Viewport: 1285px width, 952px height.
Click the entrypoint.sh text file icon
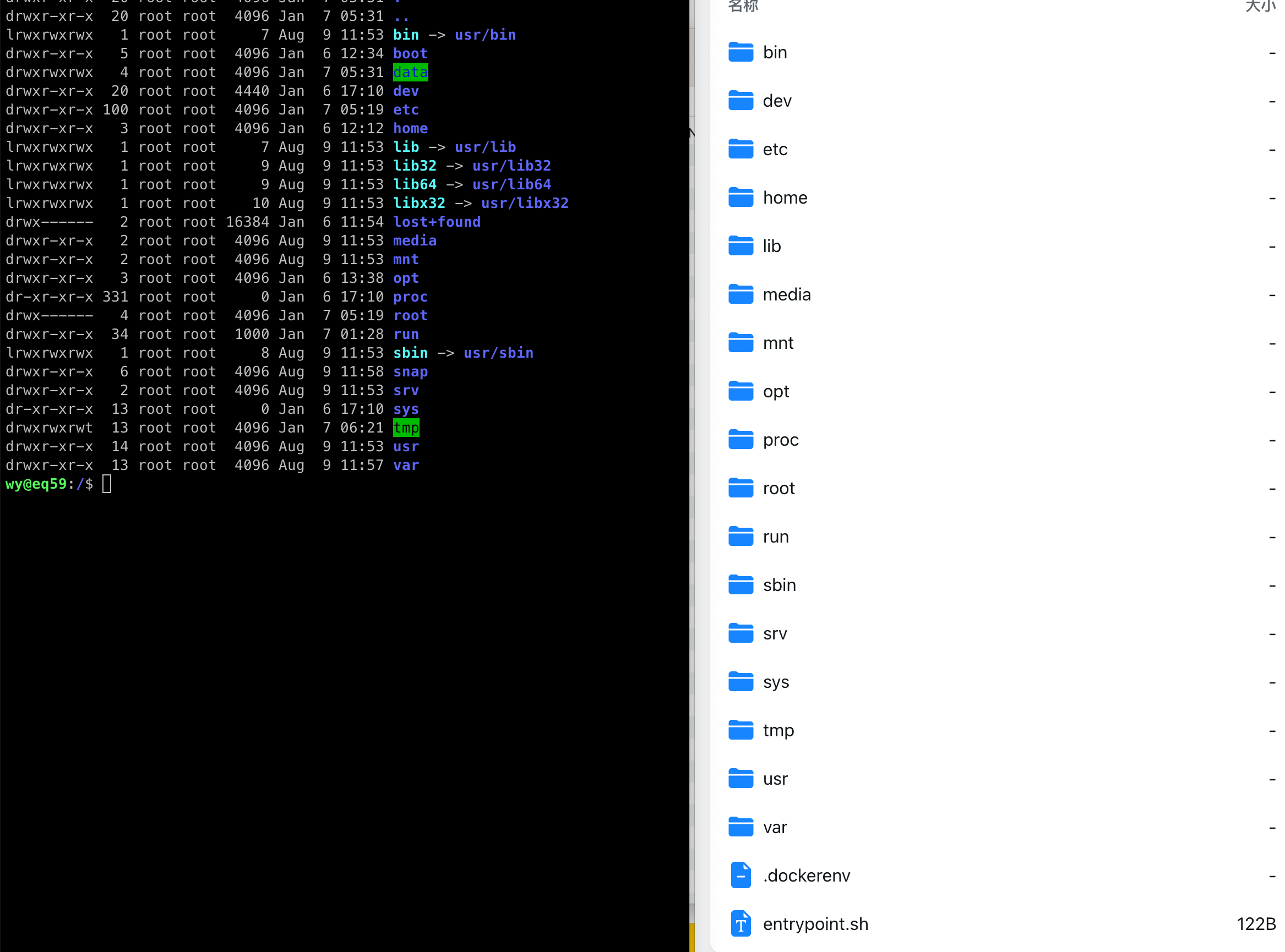coord(740,924)
